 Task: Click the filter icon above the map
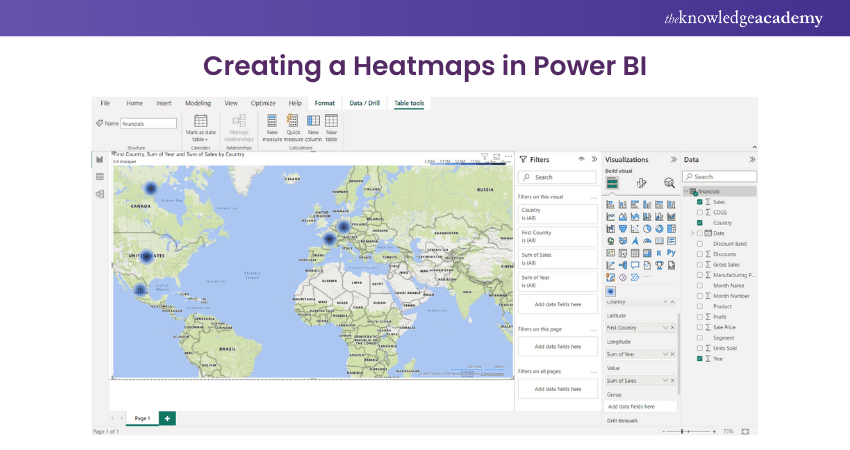pos(484,156)
